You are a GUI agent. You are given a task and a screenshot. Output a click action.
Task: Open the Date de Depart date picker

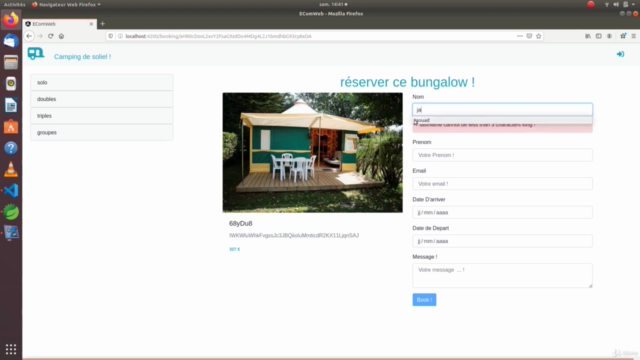point(502,241)
